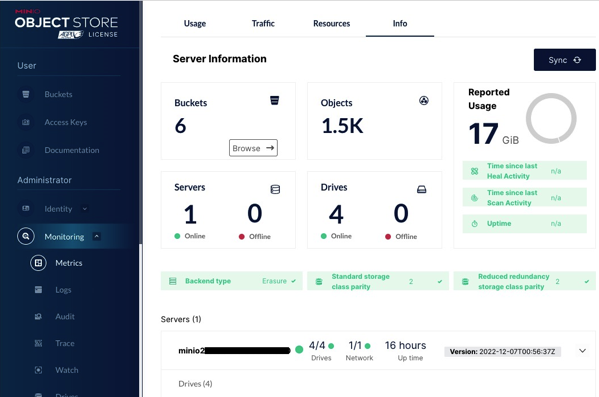
Task: Click the 'Drives (4)' heading
Action: (x=195, y=384)
